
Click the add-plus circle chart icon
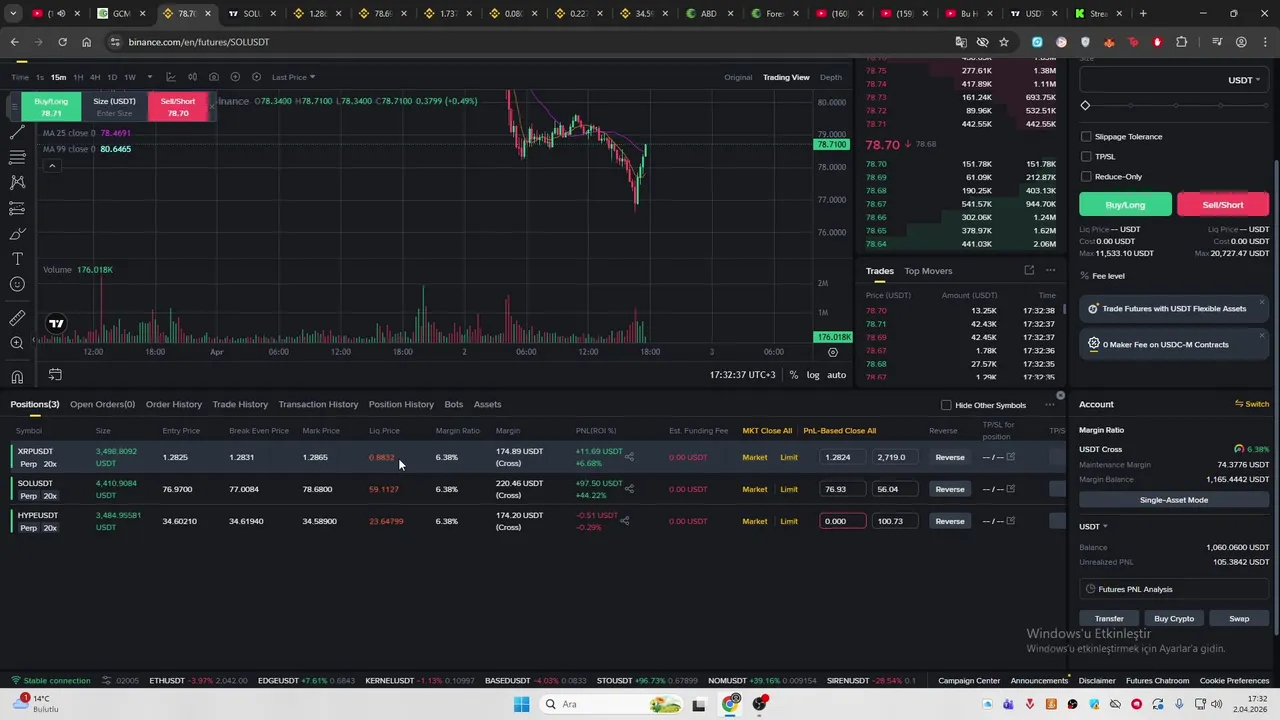coord(235,77)
